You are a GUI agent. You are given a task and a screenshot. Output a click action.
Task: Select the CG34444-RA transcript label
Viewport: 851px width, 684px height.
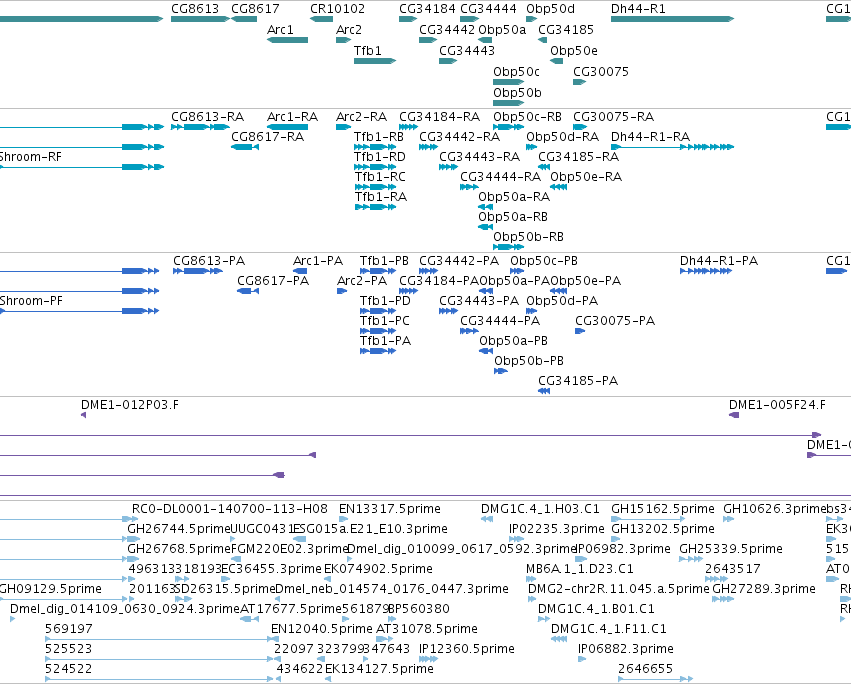[x=500, y=178]
